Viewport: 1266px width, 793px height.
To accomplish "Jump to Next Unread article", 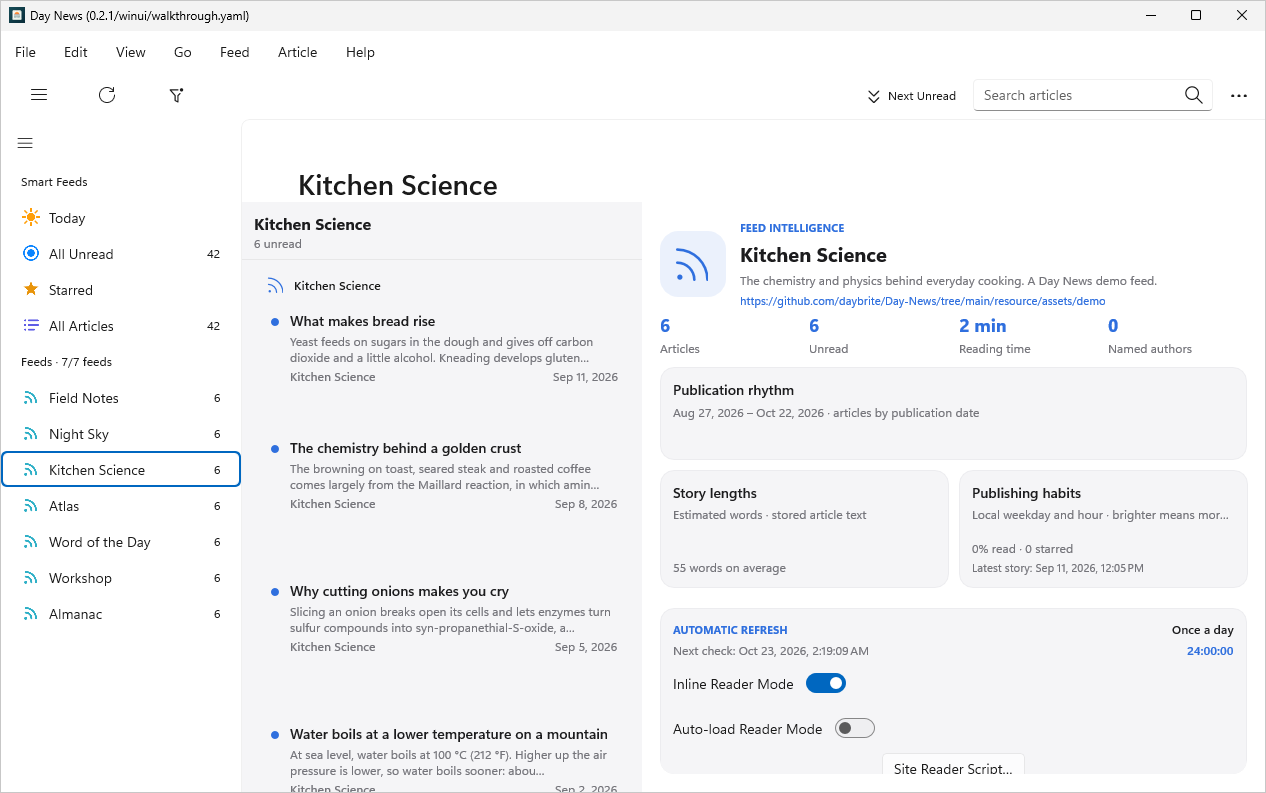I will 911,96.
